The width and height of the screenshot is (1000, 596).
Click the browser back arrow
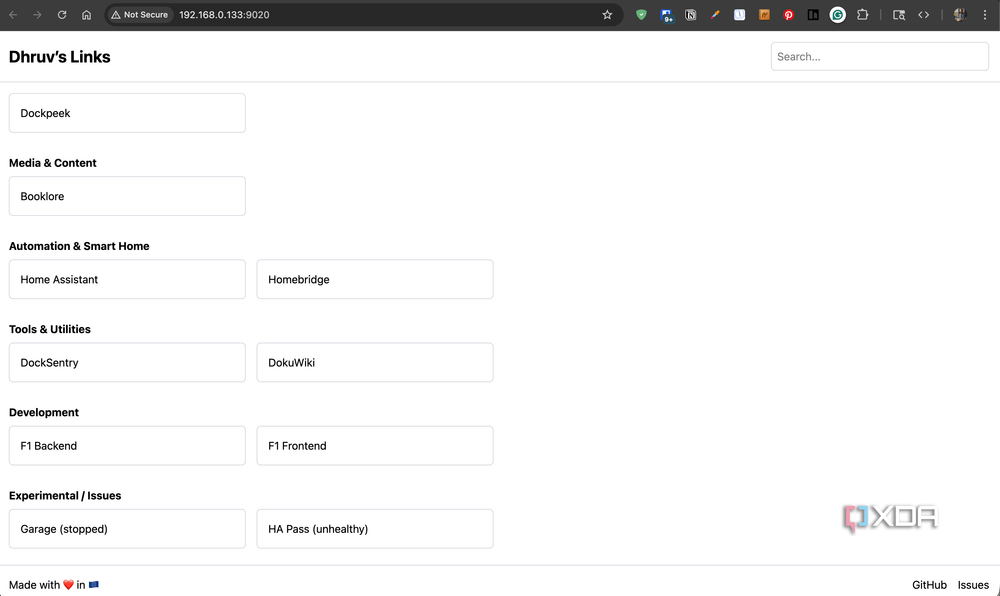13,15
